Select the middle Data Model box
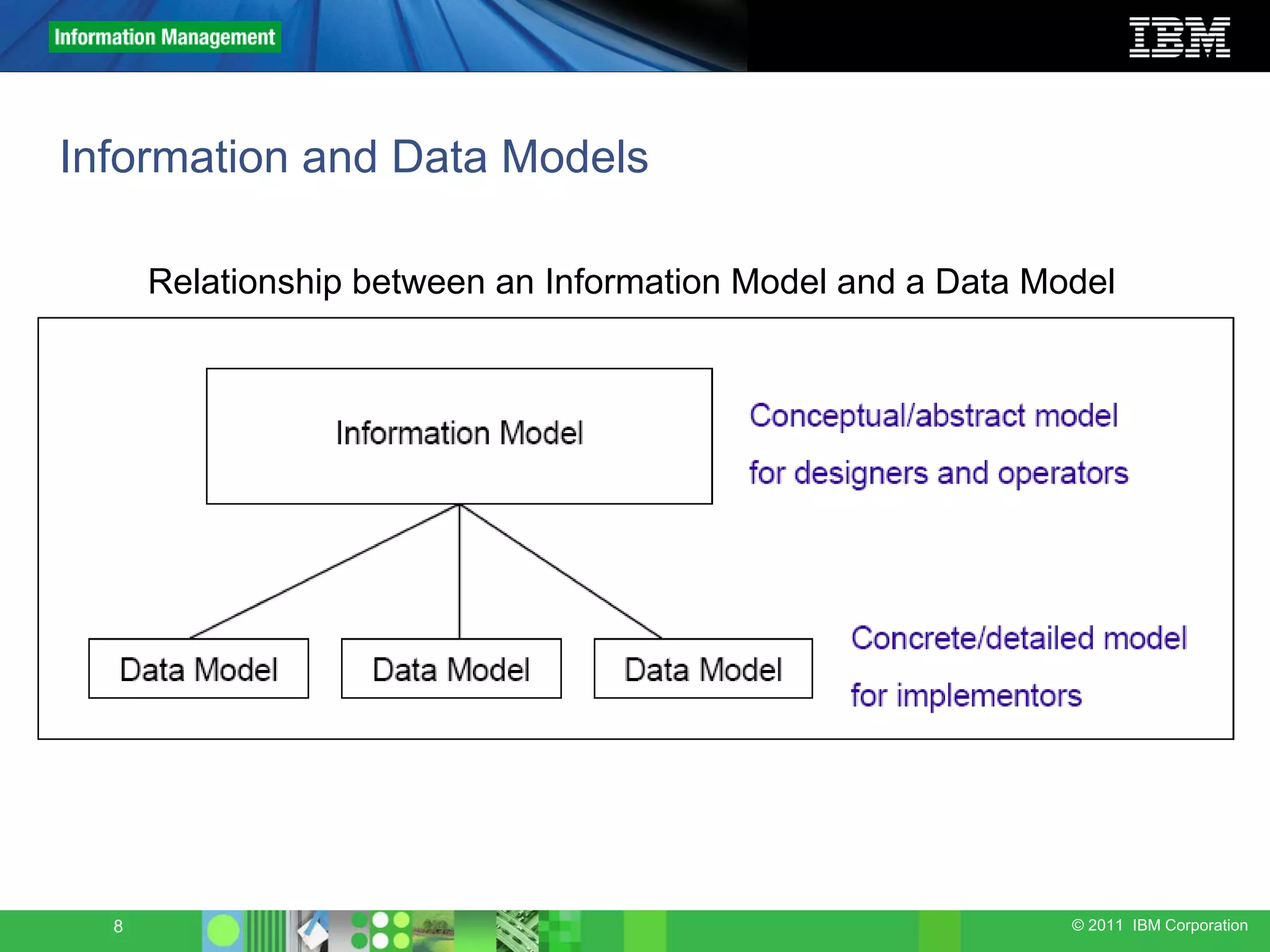The width and height of the screenshot is (1270, 952). [x=451, y=669]
